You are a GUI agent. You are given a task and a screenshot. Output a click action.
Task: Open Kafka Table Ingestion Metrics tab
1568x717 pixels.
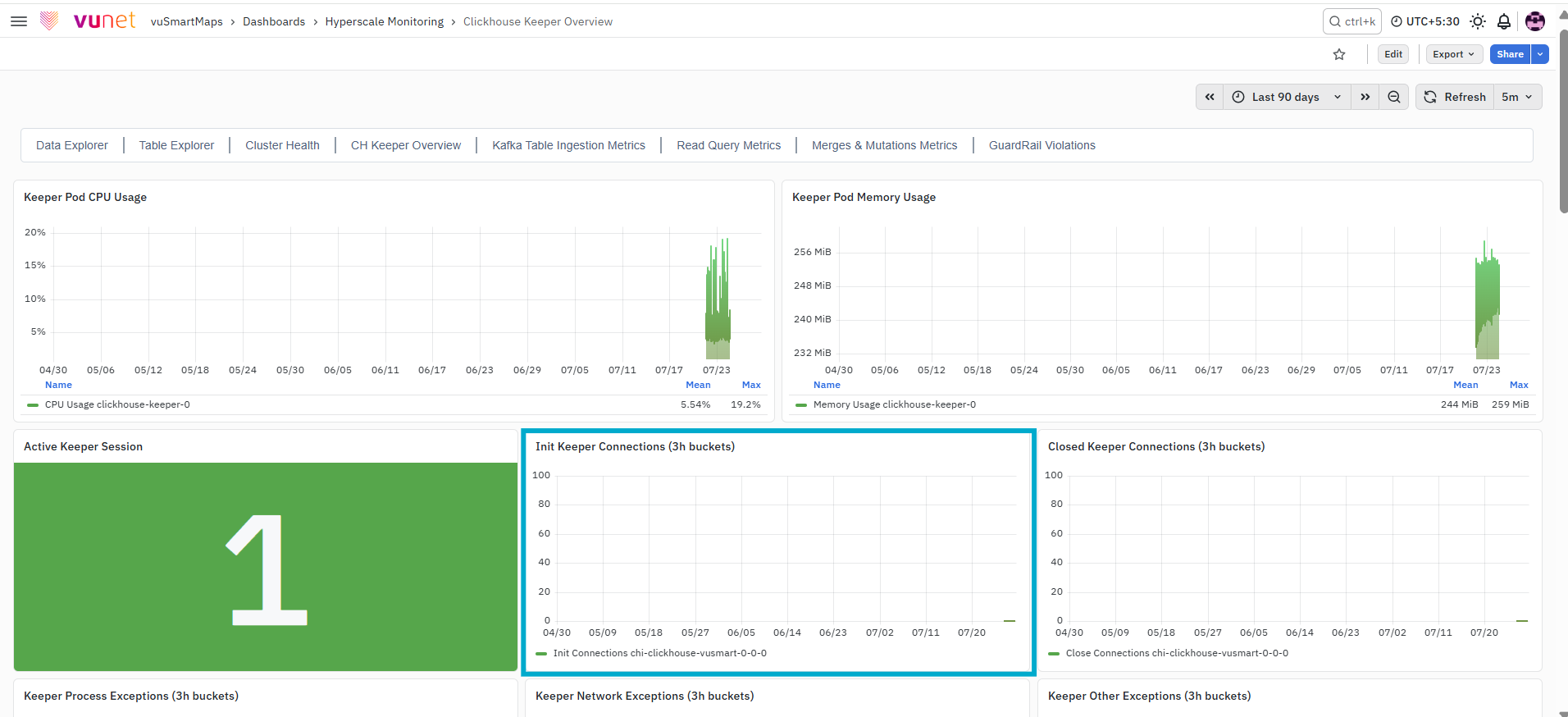point(568,145)
